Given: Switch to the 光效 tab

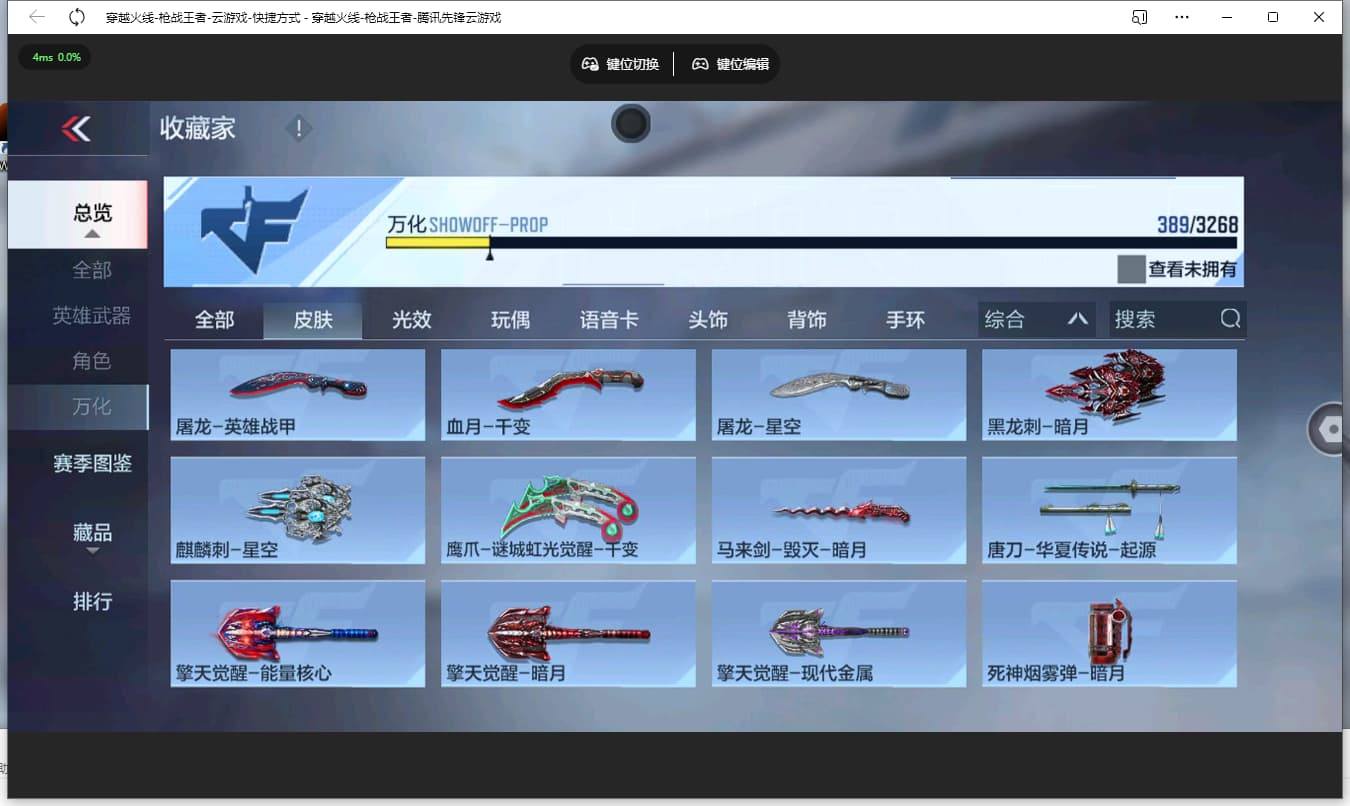Looking at the screenshot, I should 412,319.
